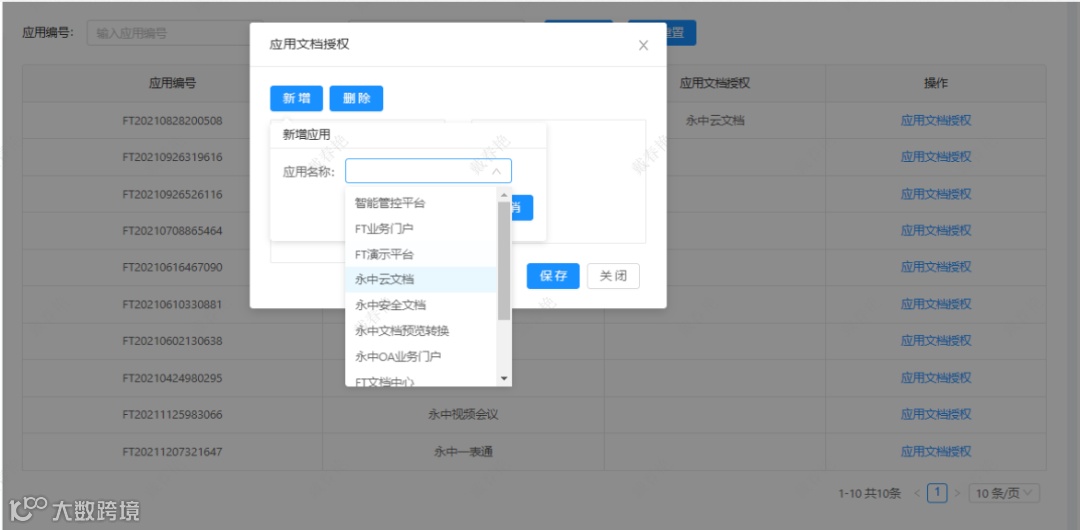
Task: Close the 应用文档授权 dialog with X icon
Action: tap(643, 45)
